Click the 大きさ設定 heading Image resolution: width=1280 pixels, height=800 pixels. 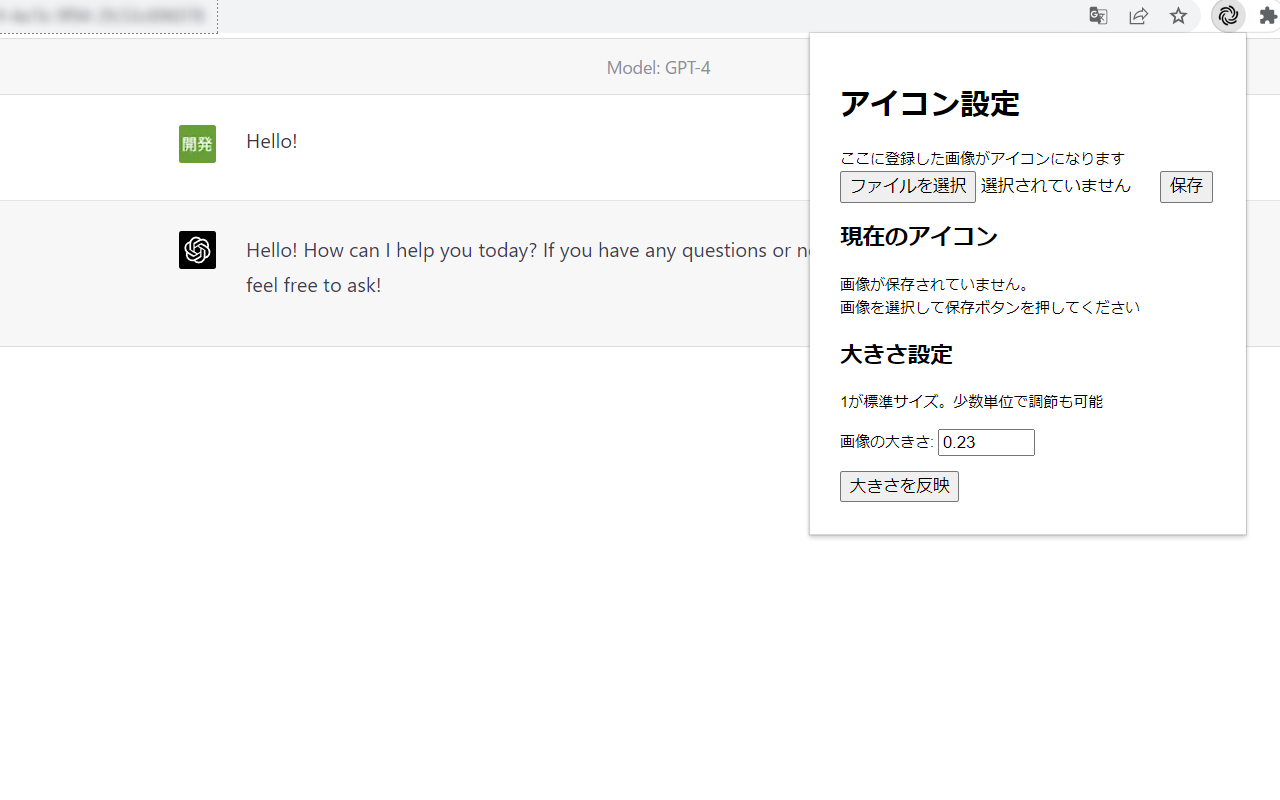[x=896, y=355]
